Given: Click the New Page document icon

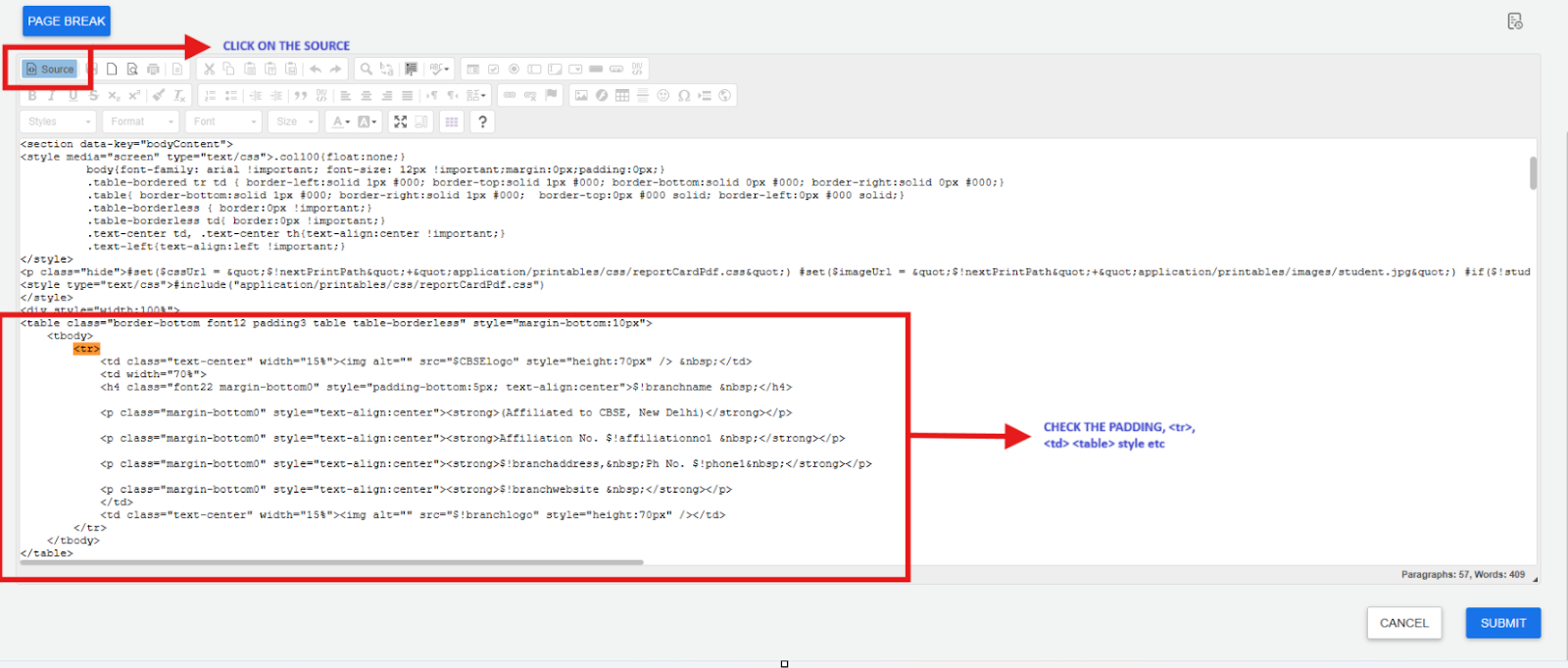Looking at the screenshot, I should pyautogui.click(x=112, y=70).
